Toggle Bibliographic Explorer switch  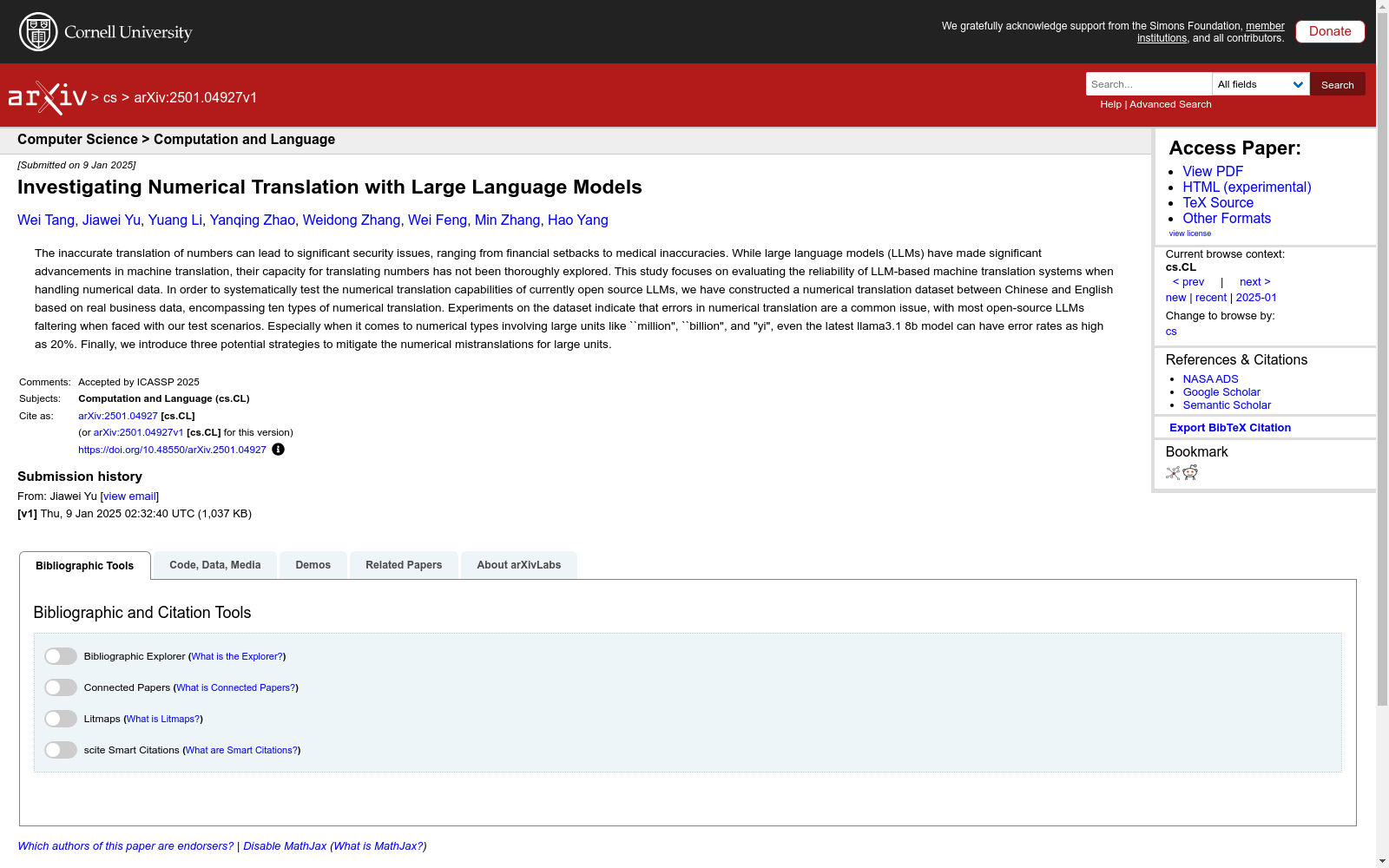pos(61,656)
